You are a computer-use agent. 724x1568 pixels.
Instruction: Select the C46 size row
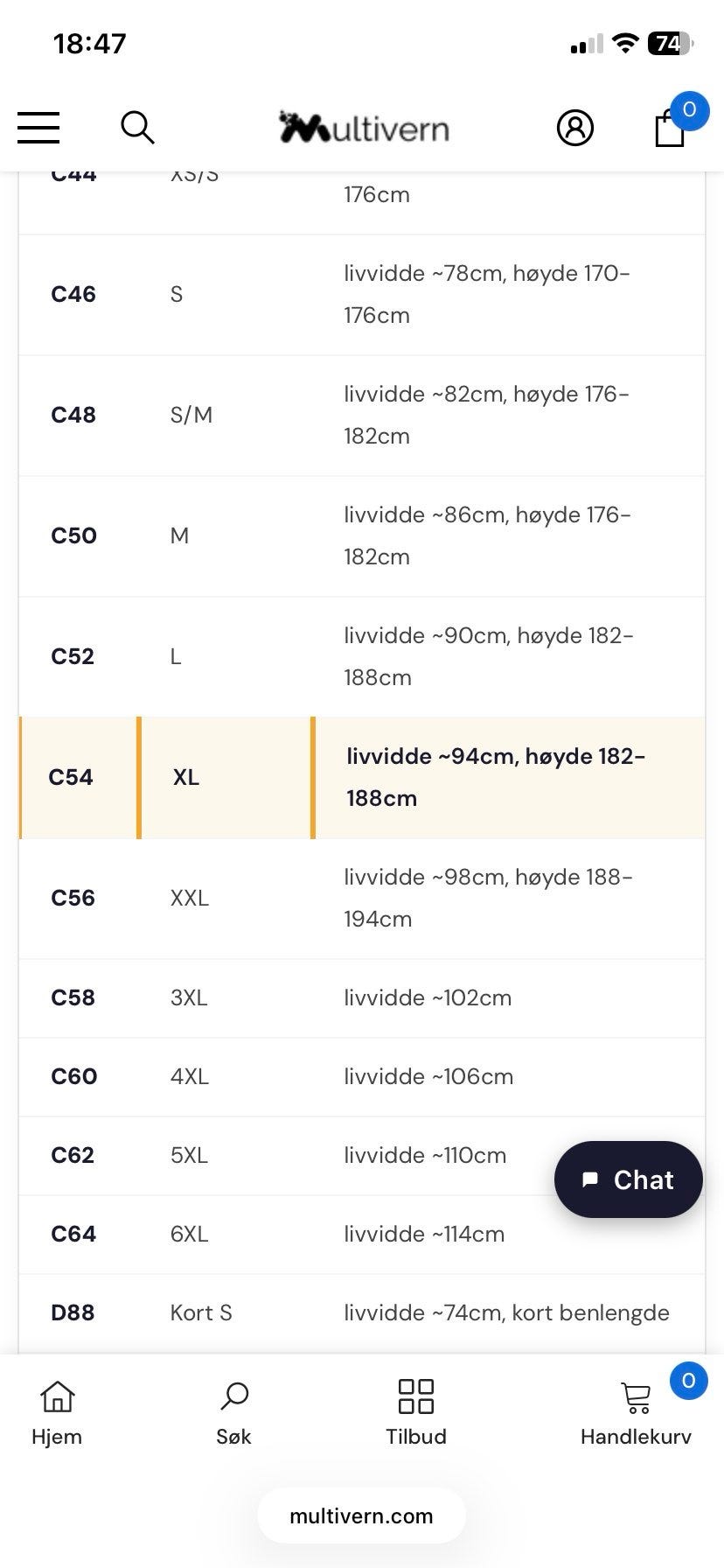coord(362,295)
